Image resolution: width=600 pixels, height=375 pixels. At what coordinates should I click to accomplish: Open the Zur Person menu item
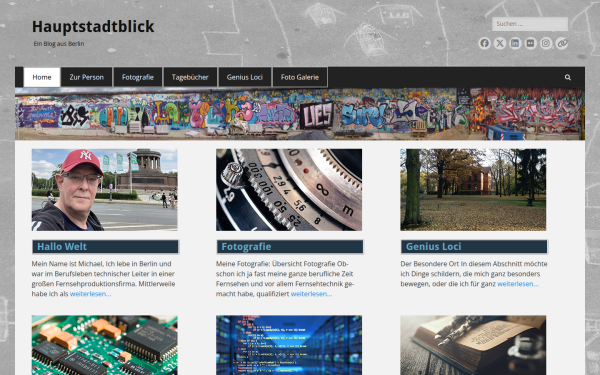click(x=86, y=77)
